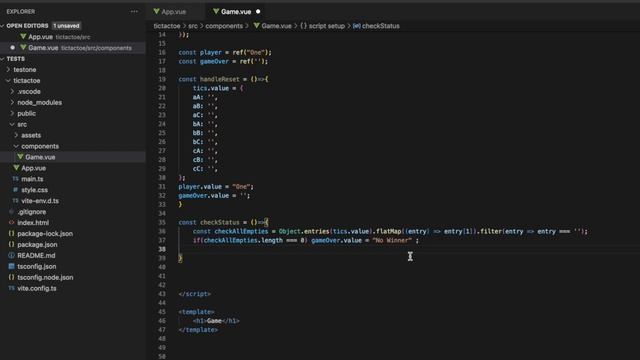640x360 pixels.
Task: Open App.vue in the src folder
Action: [33, 168]
